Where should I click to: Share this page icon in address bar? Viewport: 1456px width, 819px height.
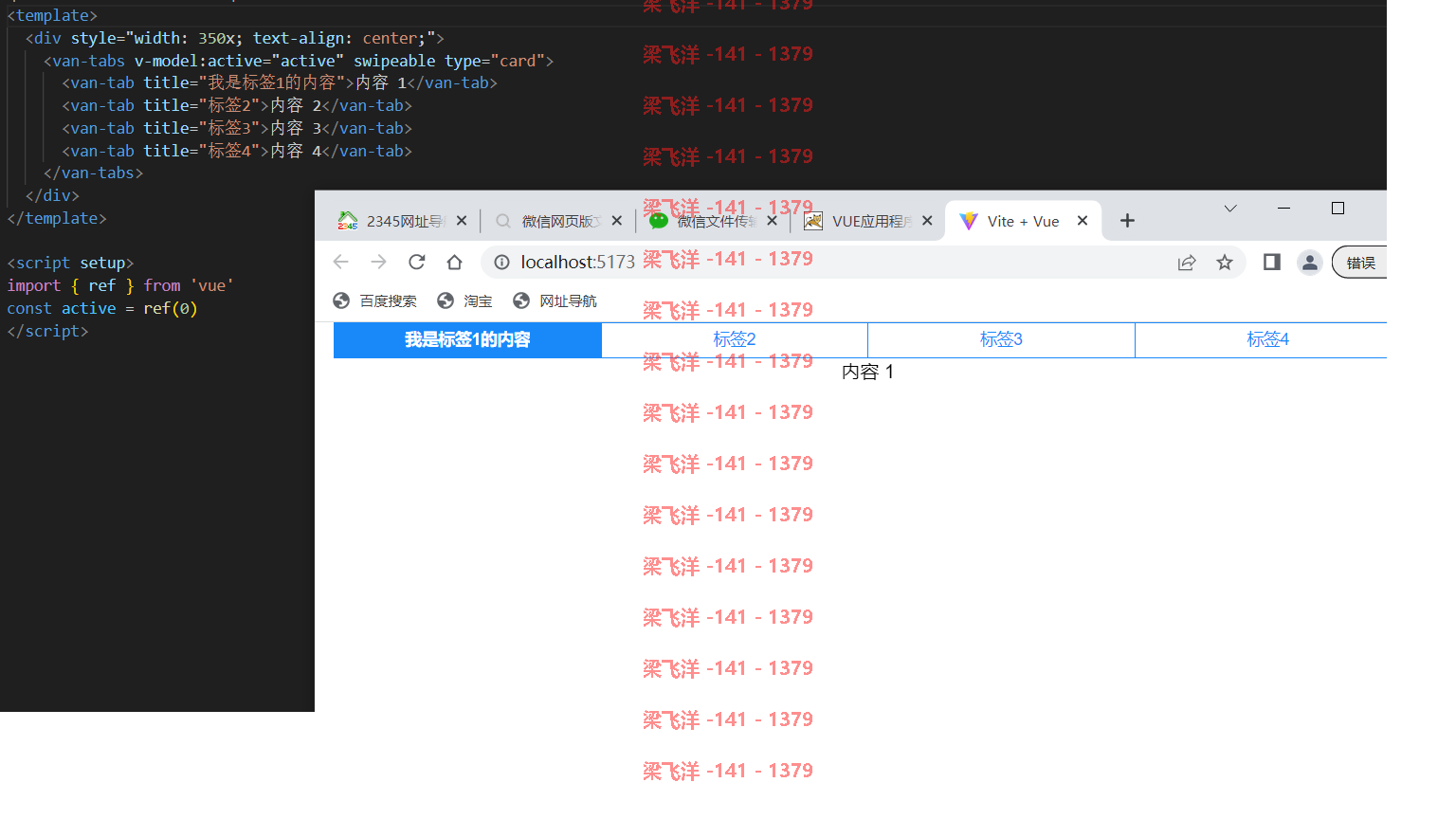click(1187, 263)
